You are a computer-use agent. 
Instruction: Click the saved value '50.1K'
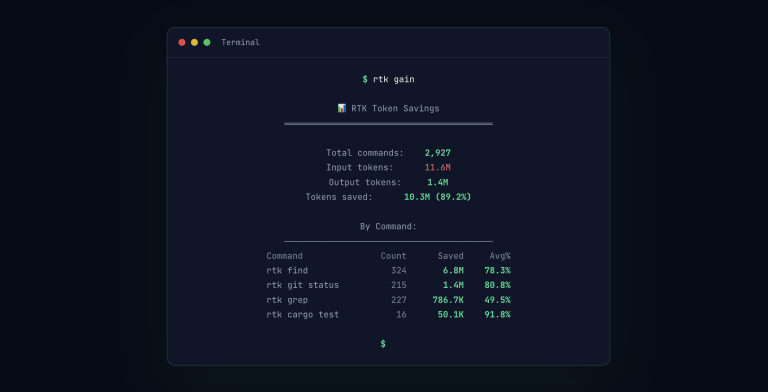(x=451, y=315)
